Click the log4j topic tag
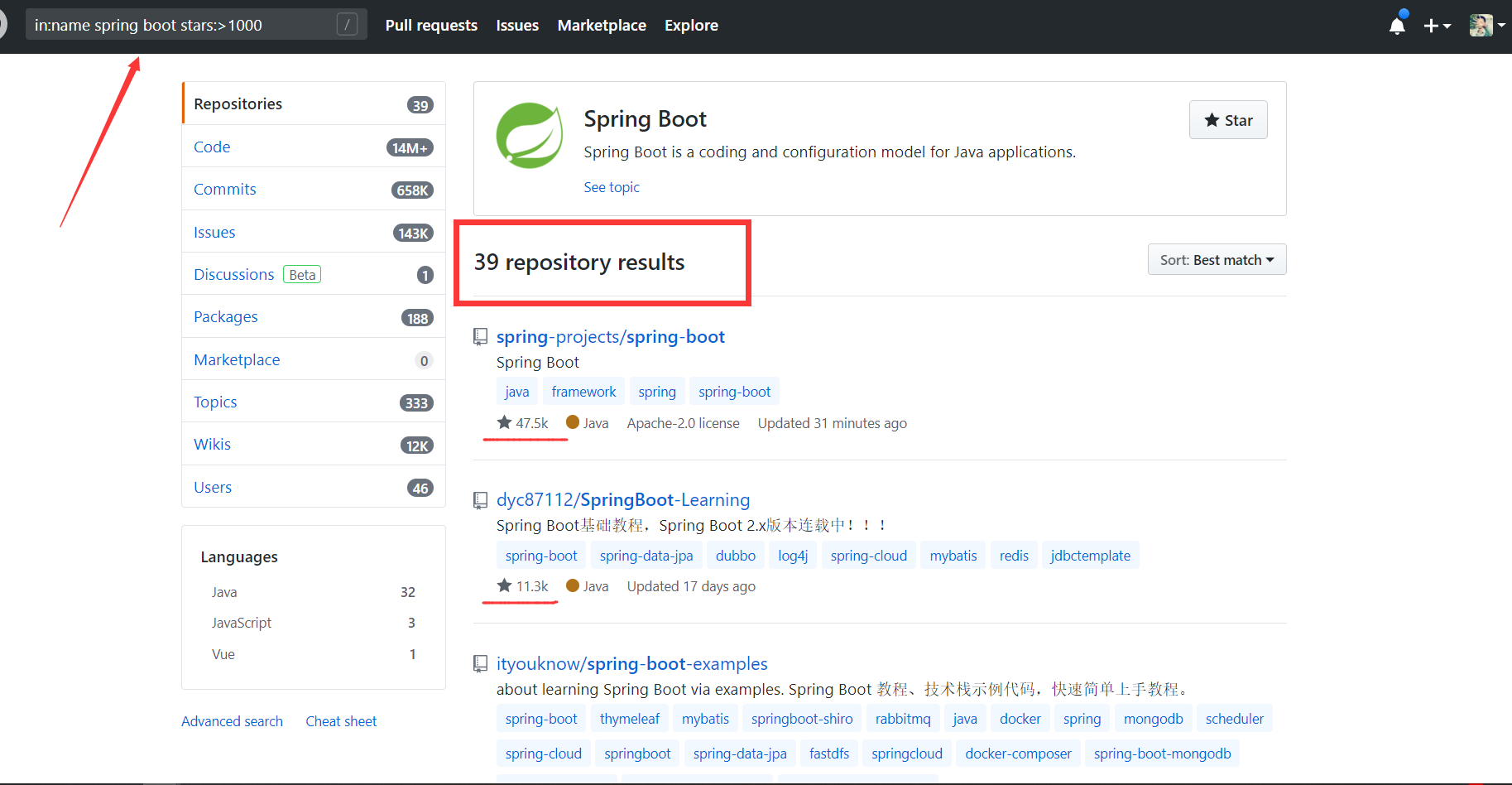This screenshot has height=785, width=1512. (793, 556)
